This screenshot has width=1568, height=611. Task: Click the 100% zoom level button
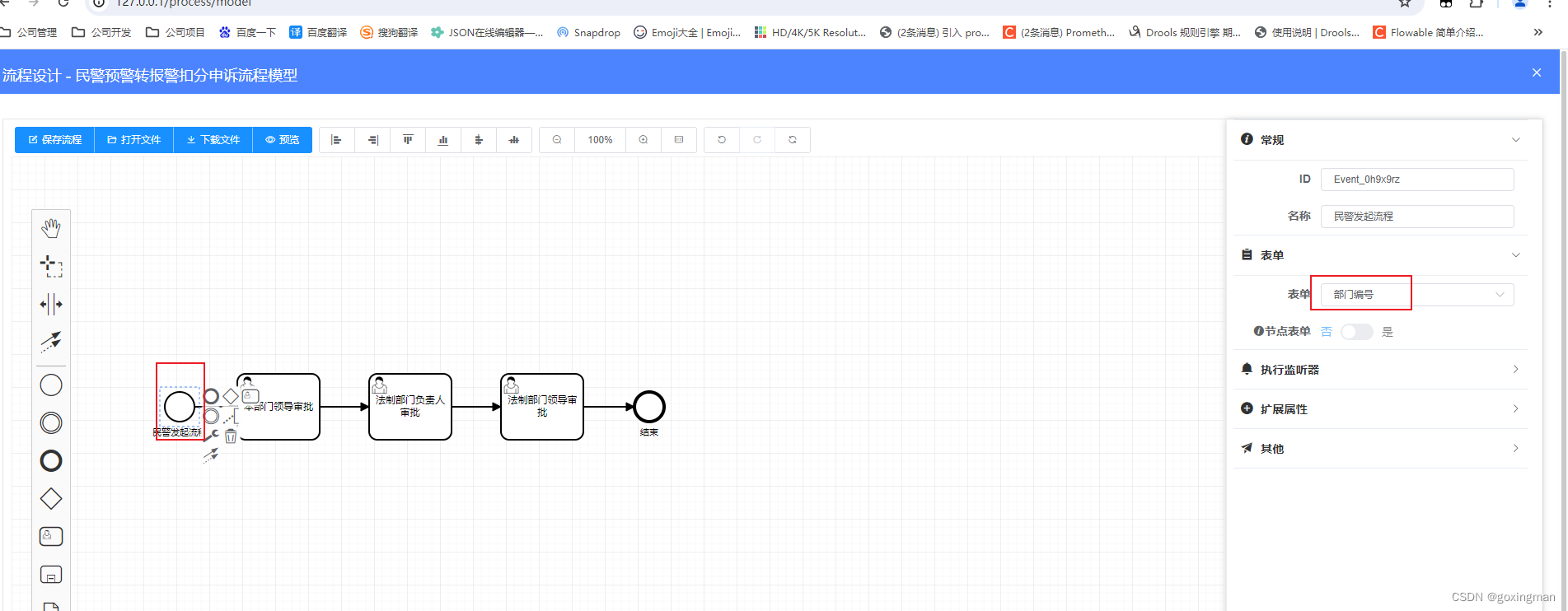(x=600, y=140)
